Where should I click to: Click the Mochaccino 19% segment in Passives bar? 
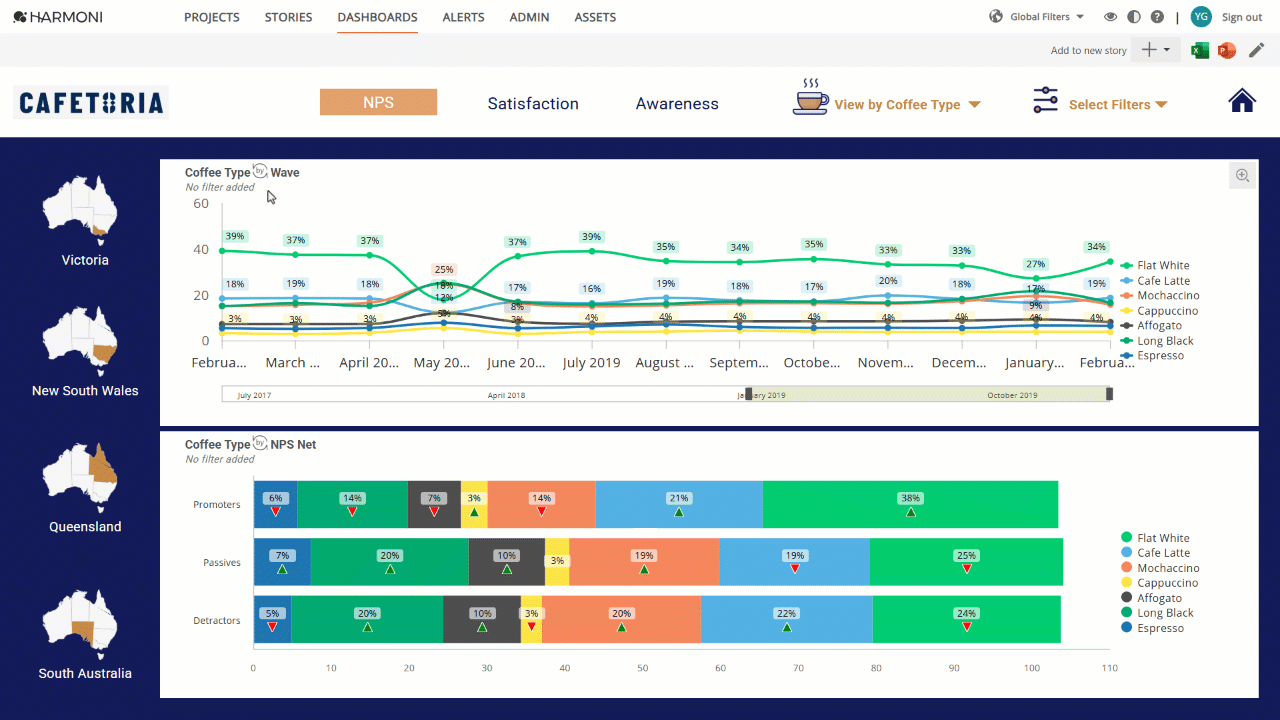[x=644, y=562]
